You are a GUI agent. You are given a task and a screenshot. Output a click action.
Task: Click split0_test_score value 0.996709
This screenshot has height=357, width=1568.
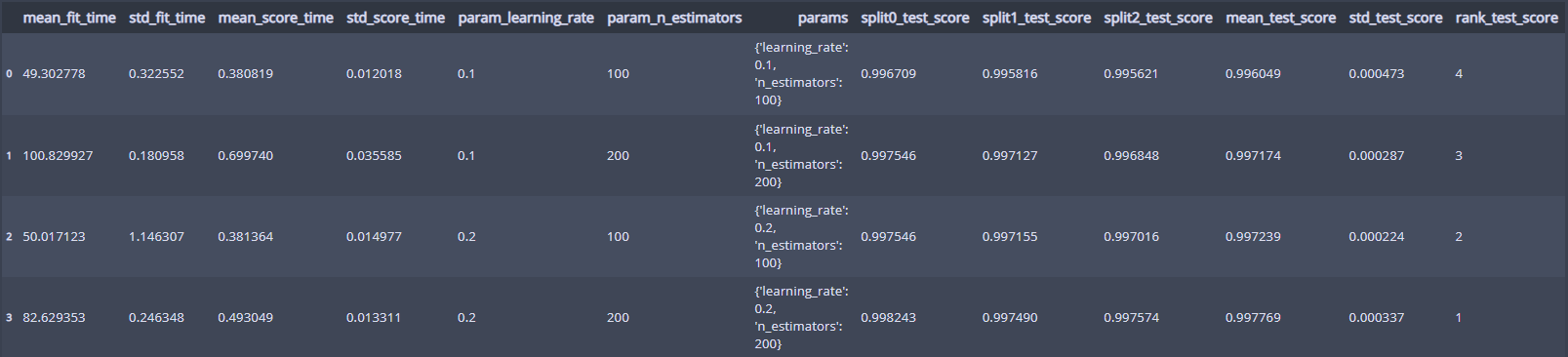pos(889,74)
